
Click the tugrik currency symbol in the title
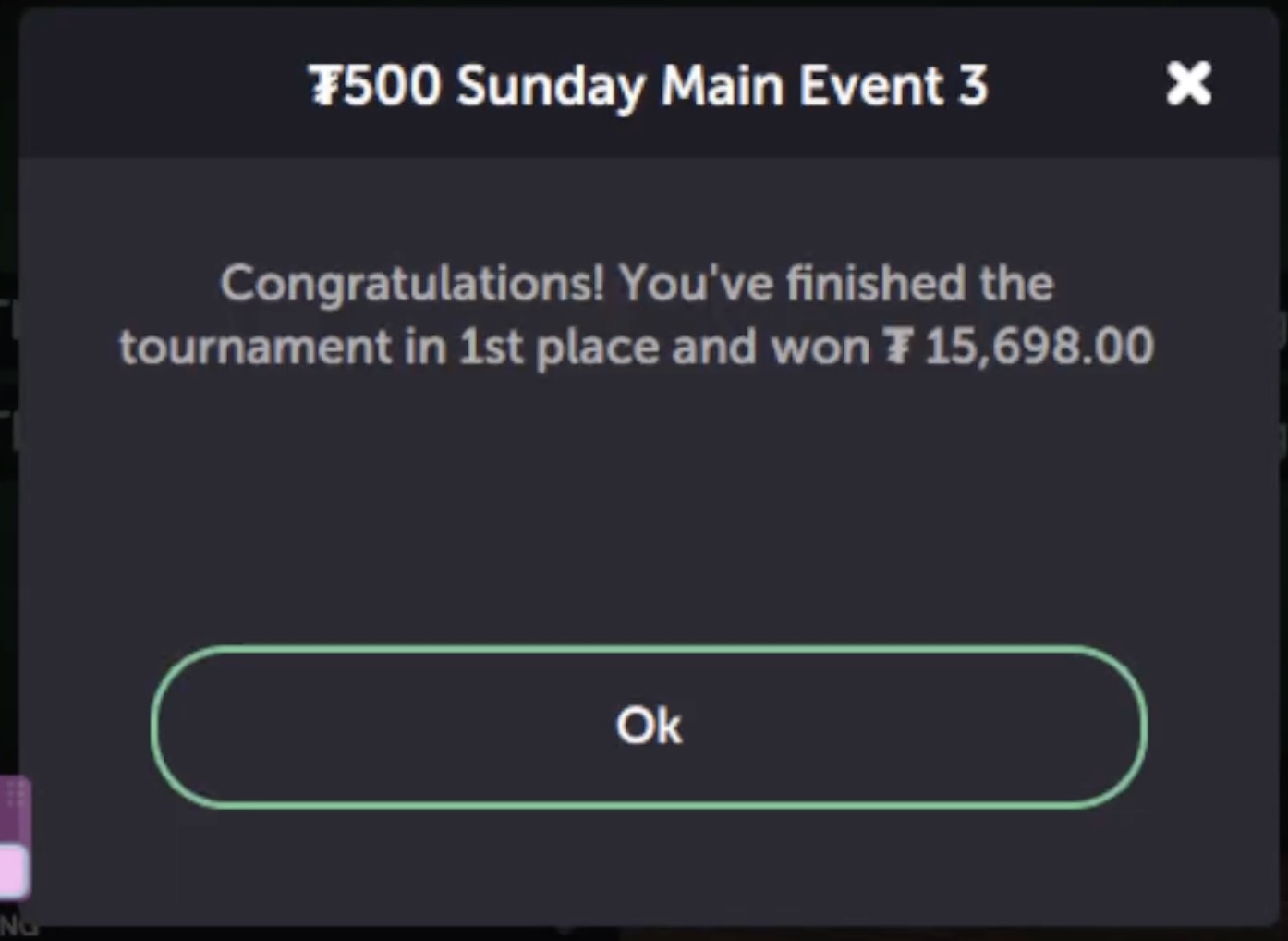coord(324,86)
